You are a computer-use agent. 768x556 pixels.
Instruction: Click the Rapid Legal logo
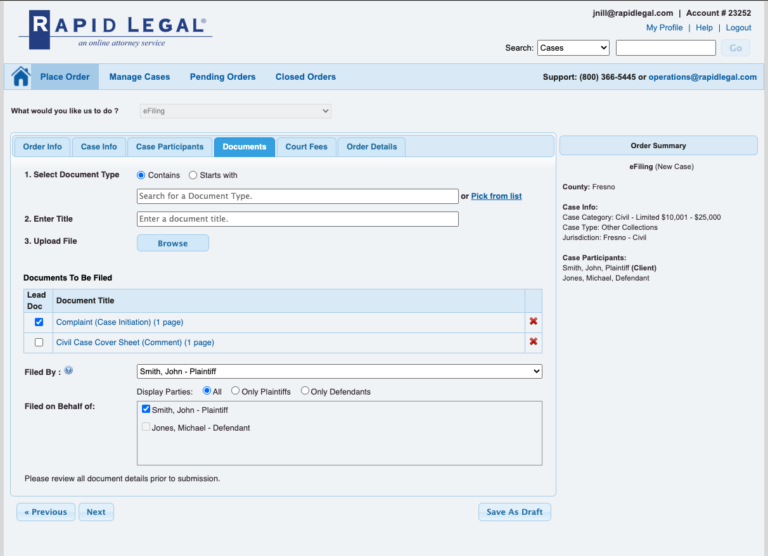(x=116, y=29)
